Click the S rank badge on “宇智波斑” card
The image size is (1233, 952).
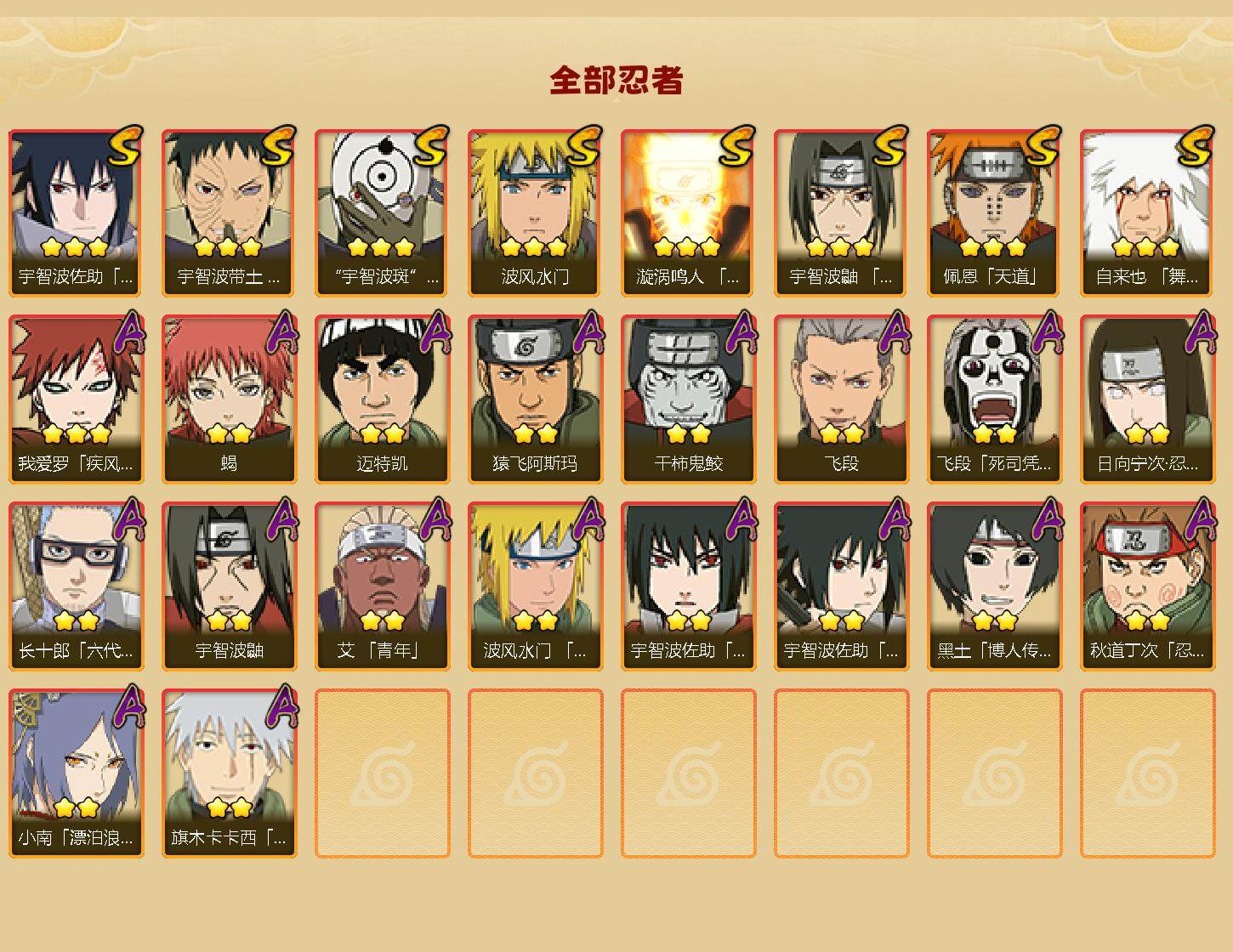pos(430,146)
